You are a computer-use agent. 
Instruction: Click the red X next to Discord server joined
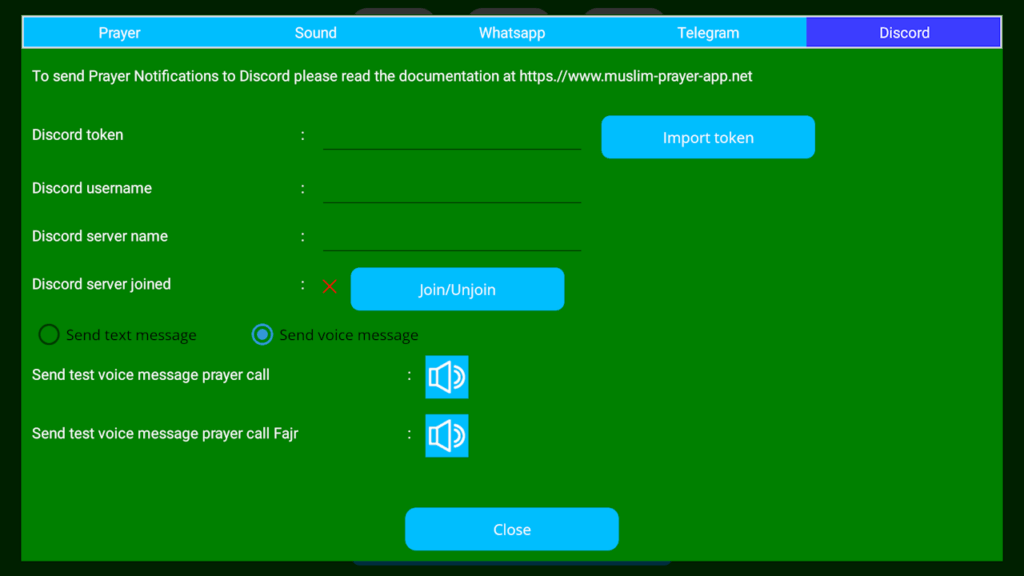[330, 286]
